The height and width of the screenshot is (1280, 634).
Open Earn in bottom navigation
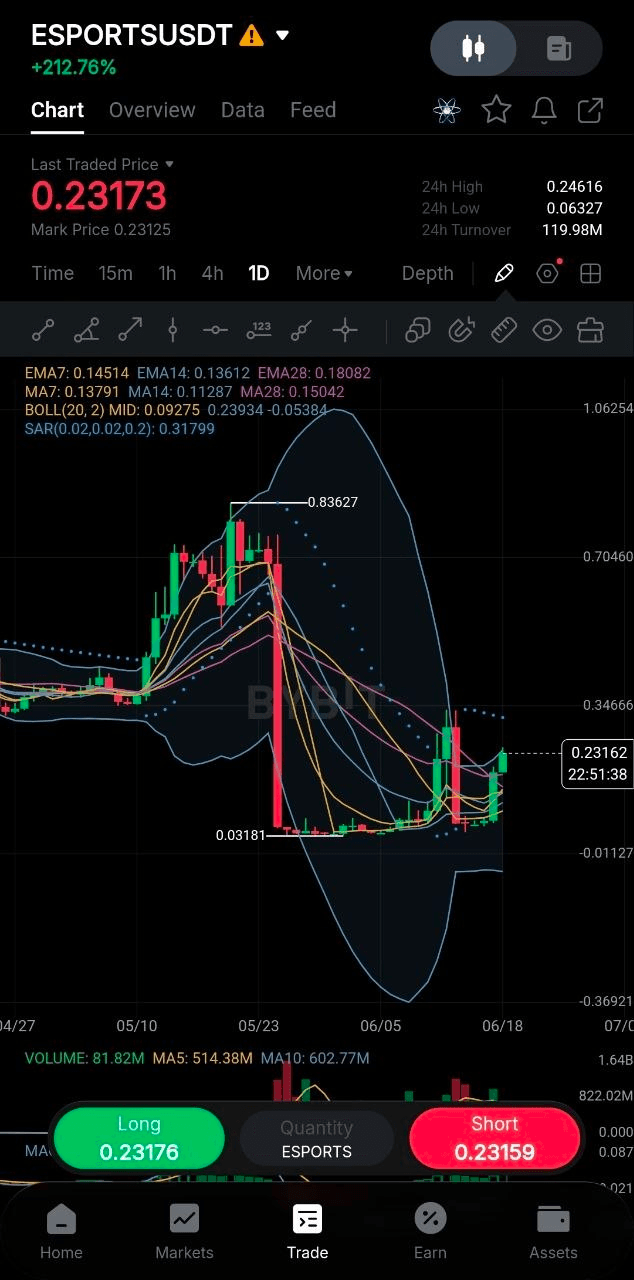(x=430, y=1233)
